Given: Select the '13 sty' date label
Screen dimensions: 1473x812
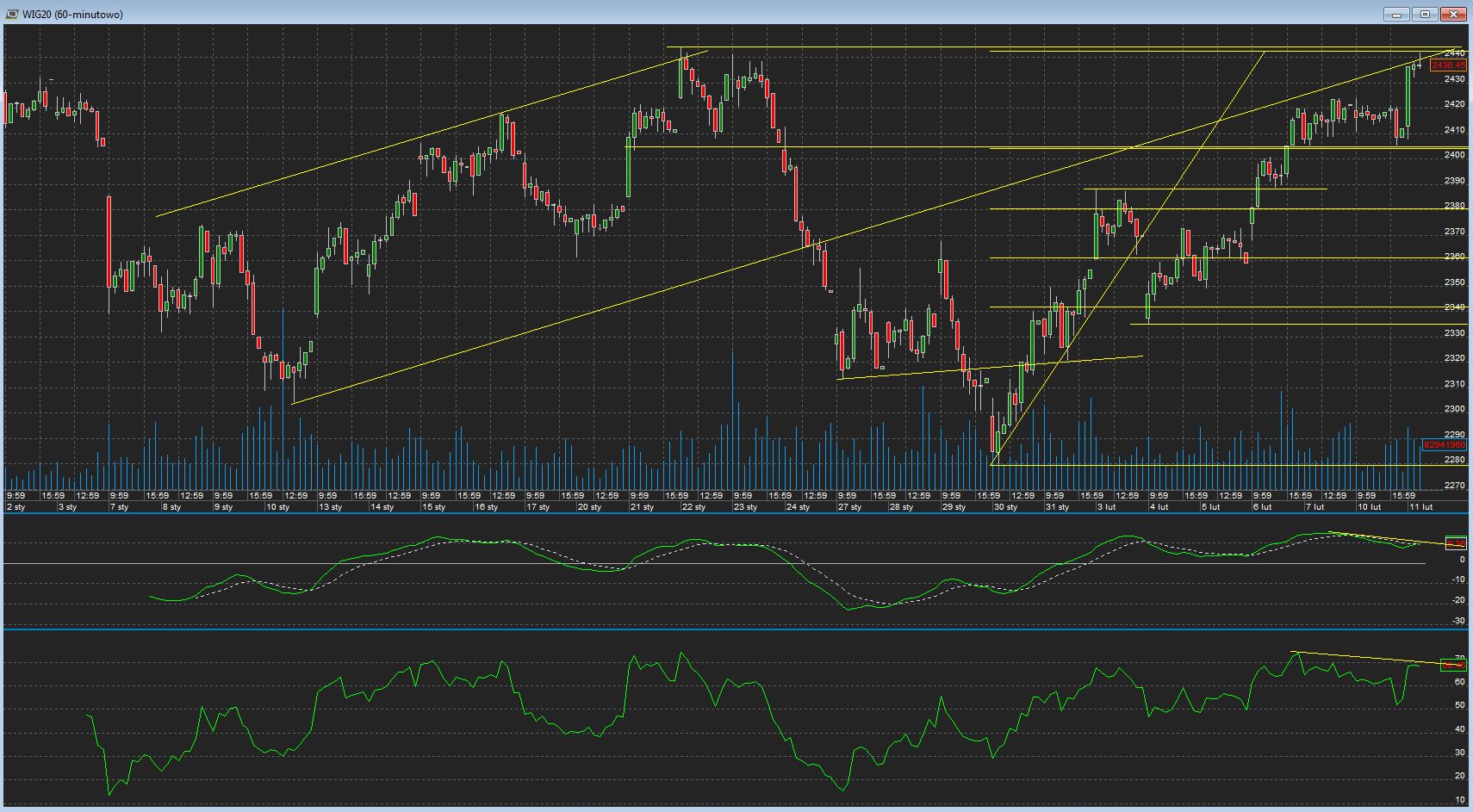Looking at the screenshot, I should 330,507.
